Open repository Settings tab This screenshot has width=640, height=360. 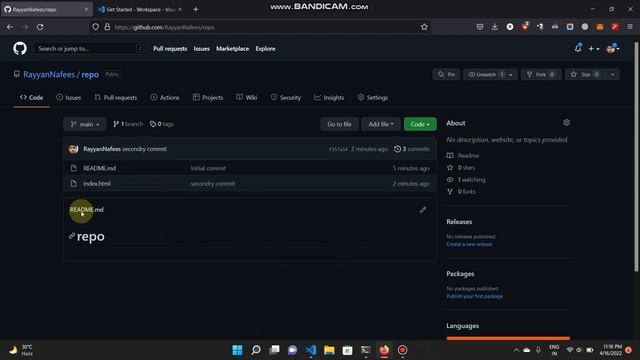(373, 98)
